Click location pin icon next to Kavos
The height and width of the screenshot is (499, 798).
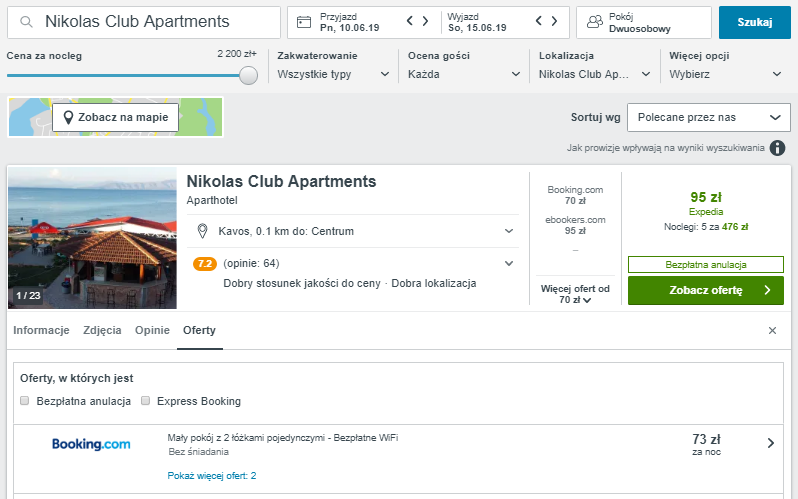(x=202, y=231)
